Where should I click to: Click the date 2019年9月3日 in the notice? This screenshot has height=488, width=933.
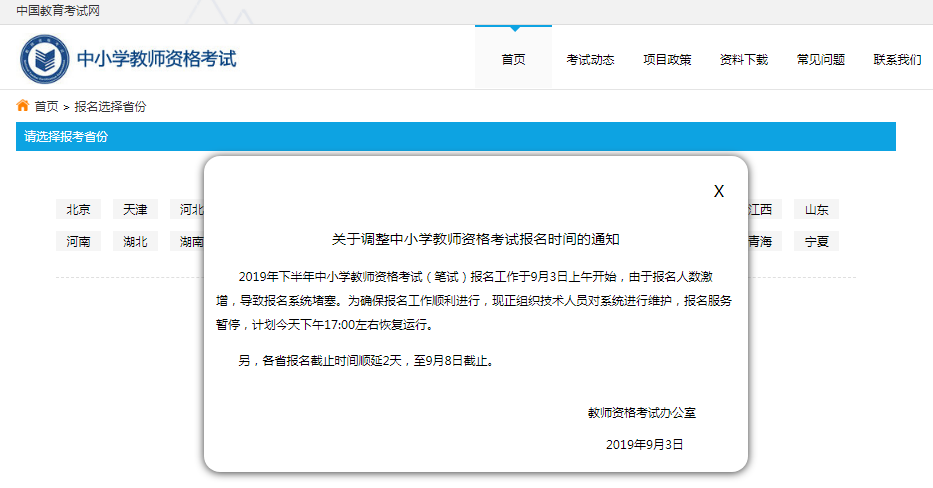tap(644, 445)
